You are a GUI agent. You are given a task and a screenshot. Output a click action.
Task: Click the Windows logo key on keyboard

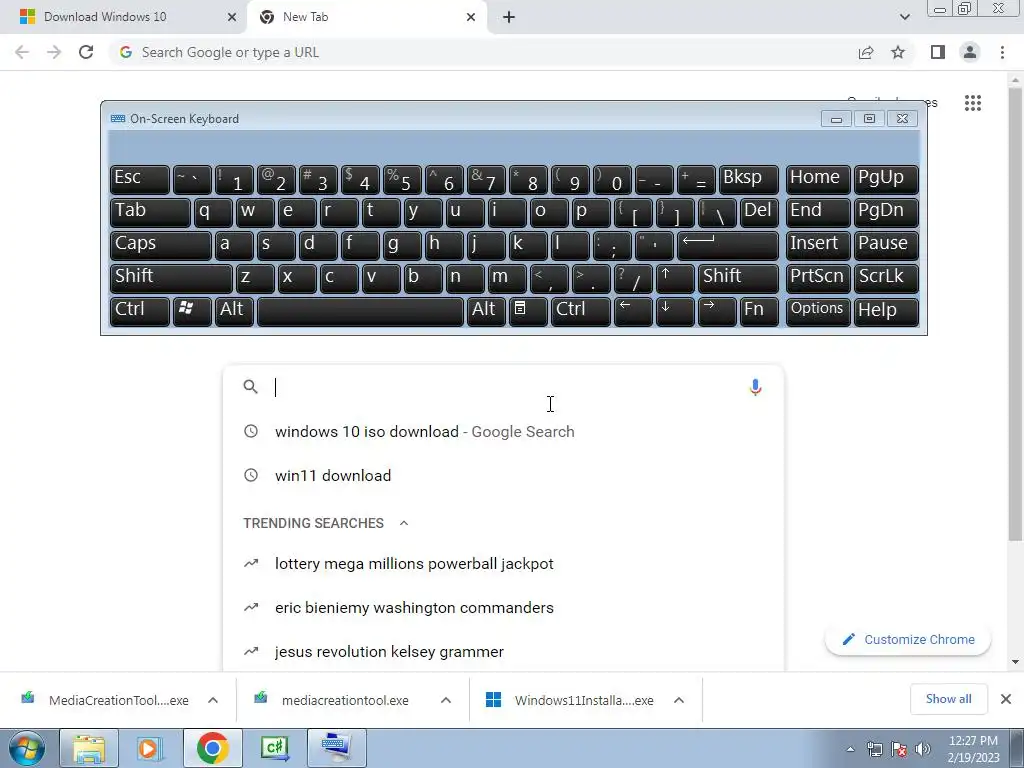tap(192, 311)
